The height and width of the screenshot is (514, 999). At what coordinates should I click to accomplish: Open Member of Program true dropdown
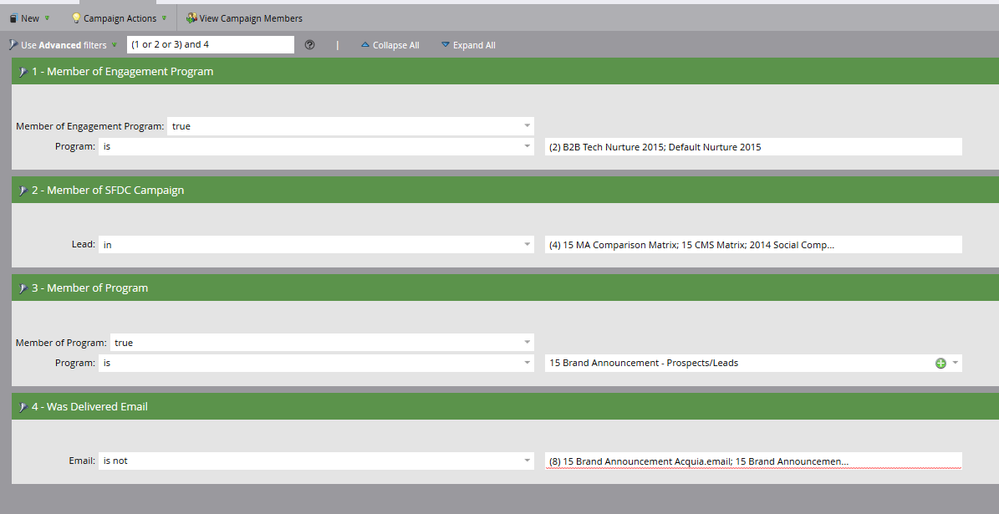click(x=321, y=343)
